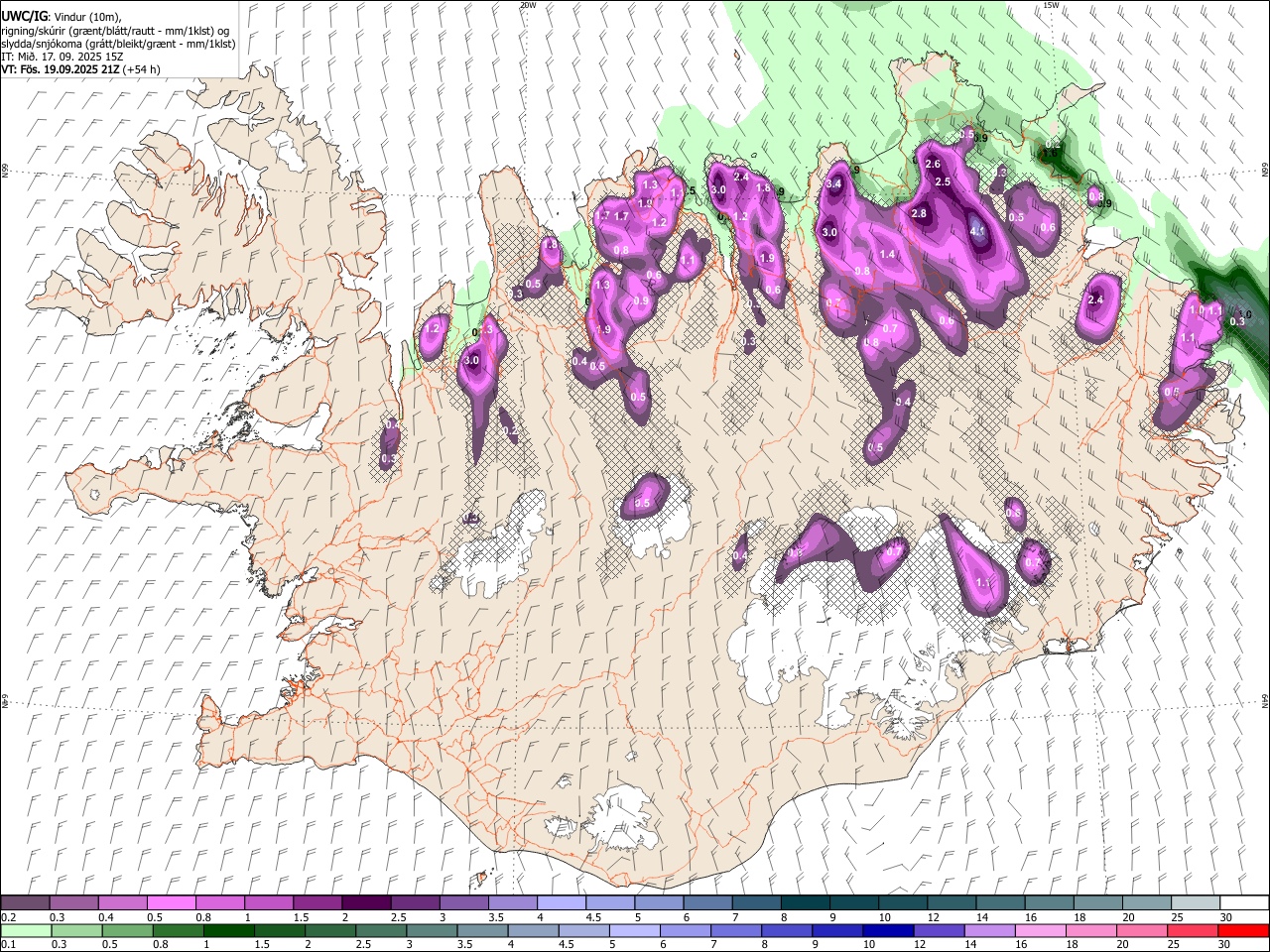This screenshot has width=1270, height=952.
Task: Click the '30' label in the upper legend row
Action: click(x=1226, y=917)
